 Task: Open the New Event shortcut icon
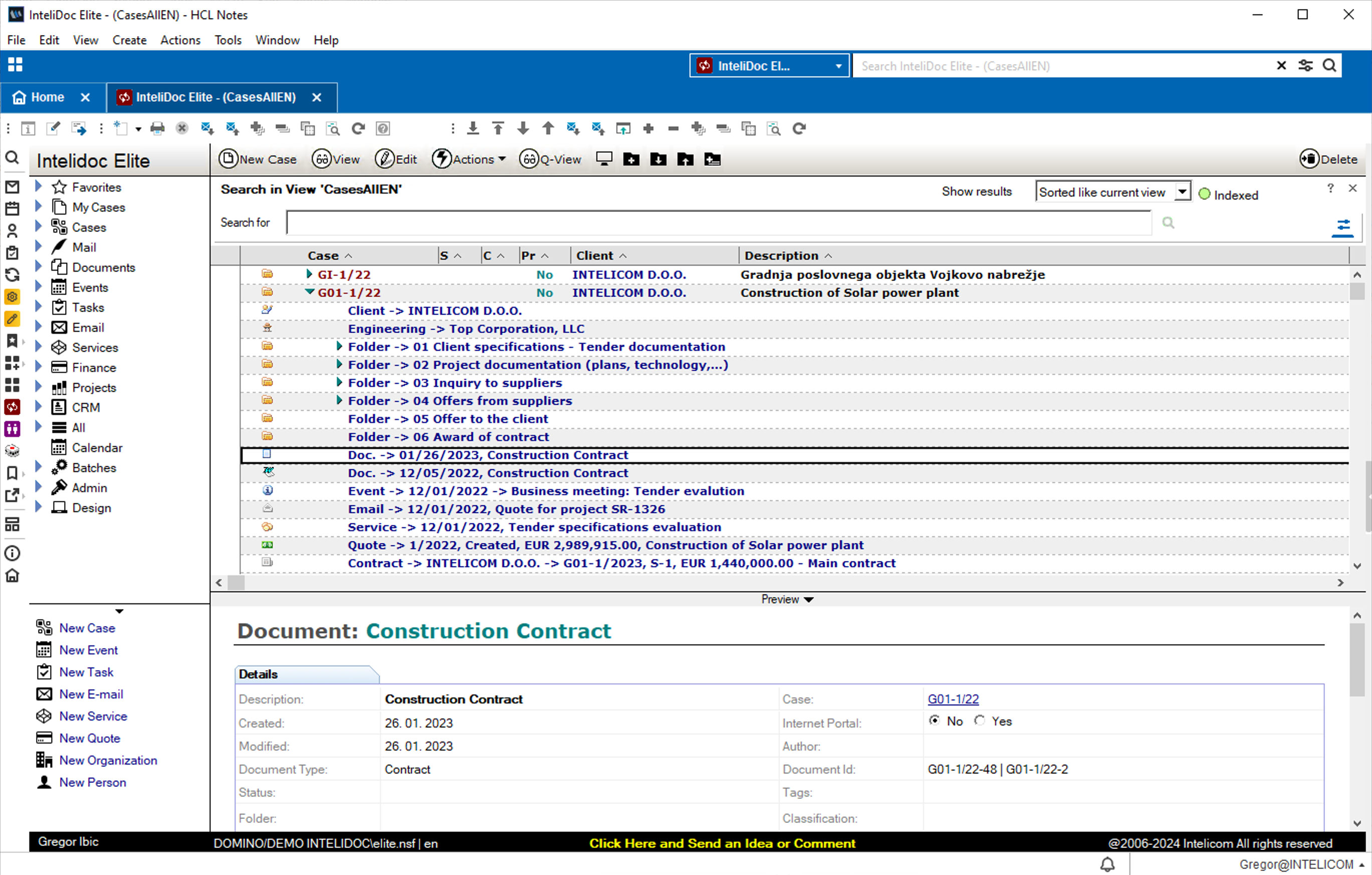point(44,649)
